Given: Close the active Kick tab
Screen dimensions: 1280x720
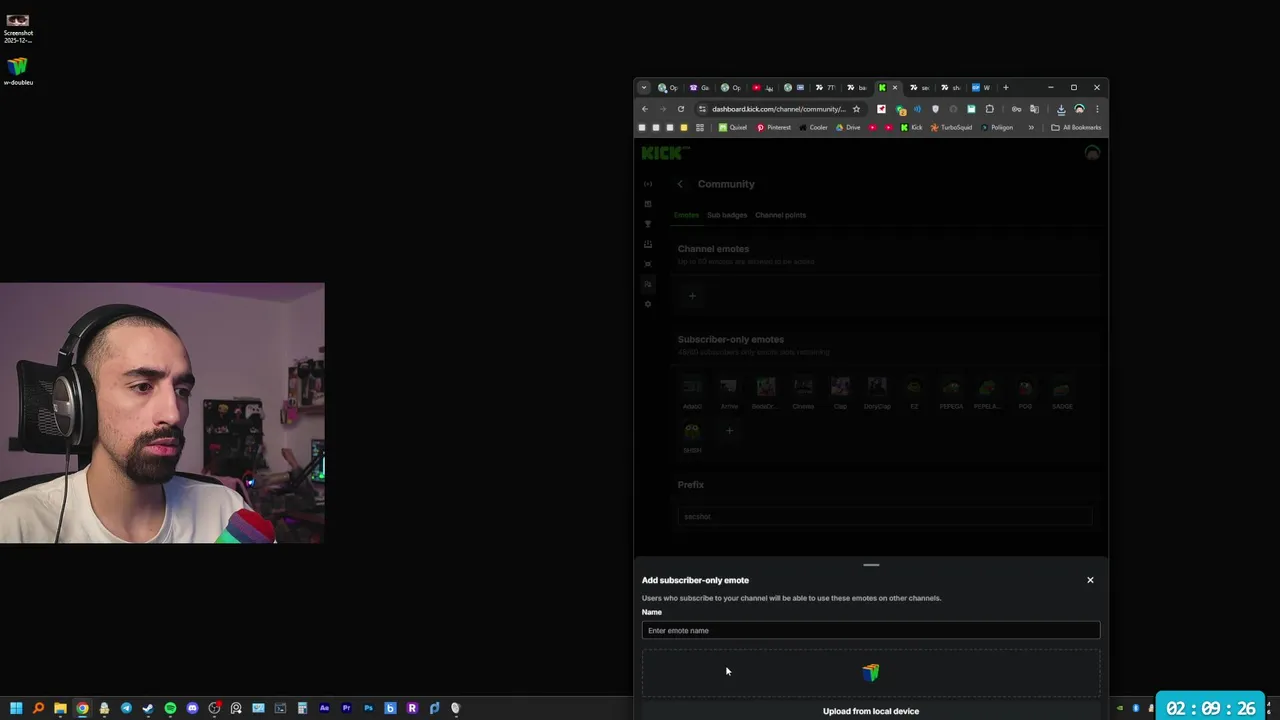Looking at the screenshot, I should (895, 87).
